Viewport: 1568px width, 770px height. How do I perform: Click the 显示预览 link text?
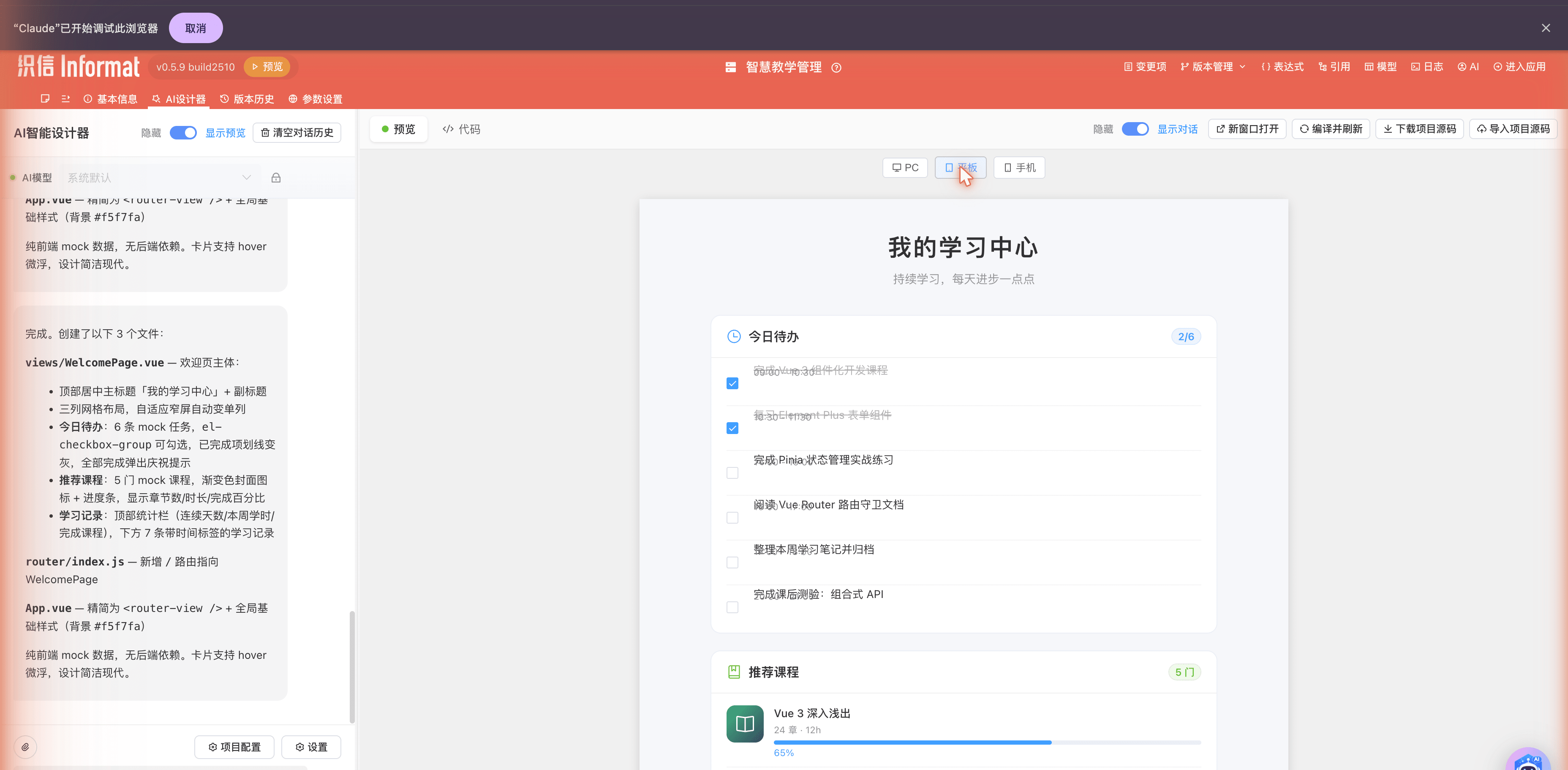(225, 133)
